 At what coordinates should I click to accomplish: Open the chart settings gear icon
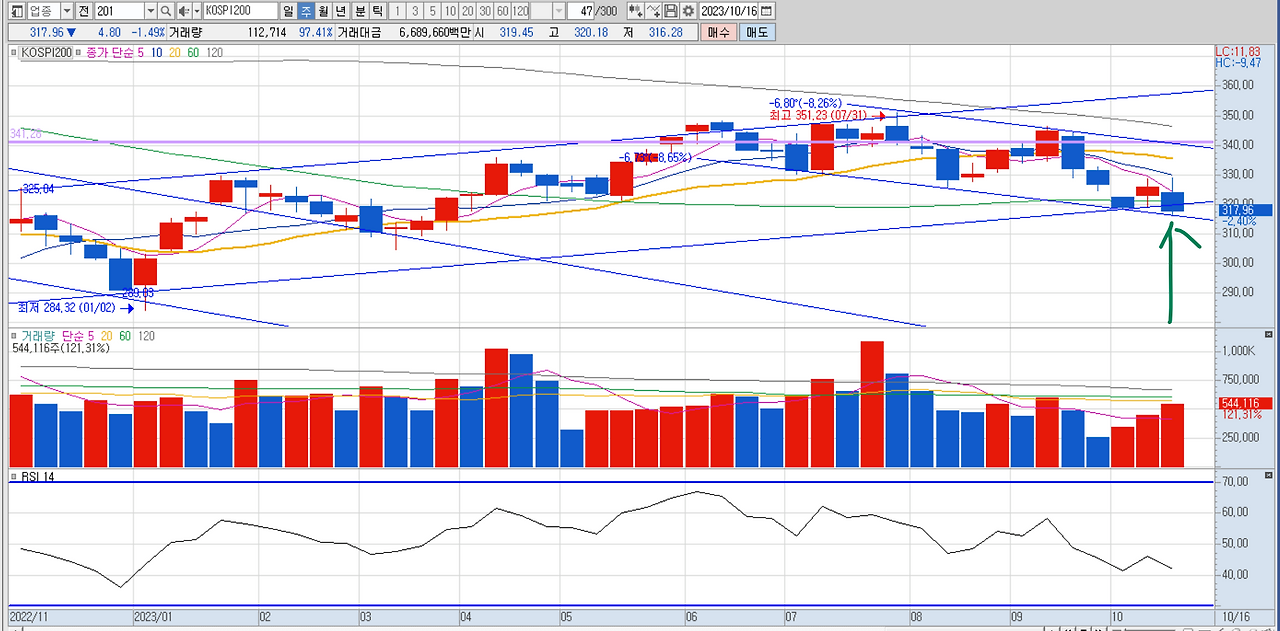[x=688, y=10]
